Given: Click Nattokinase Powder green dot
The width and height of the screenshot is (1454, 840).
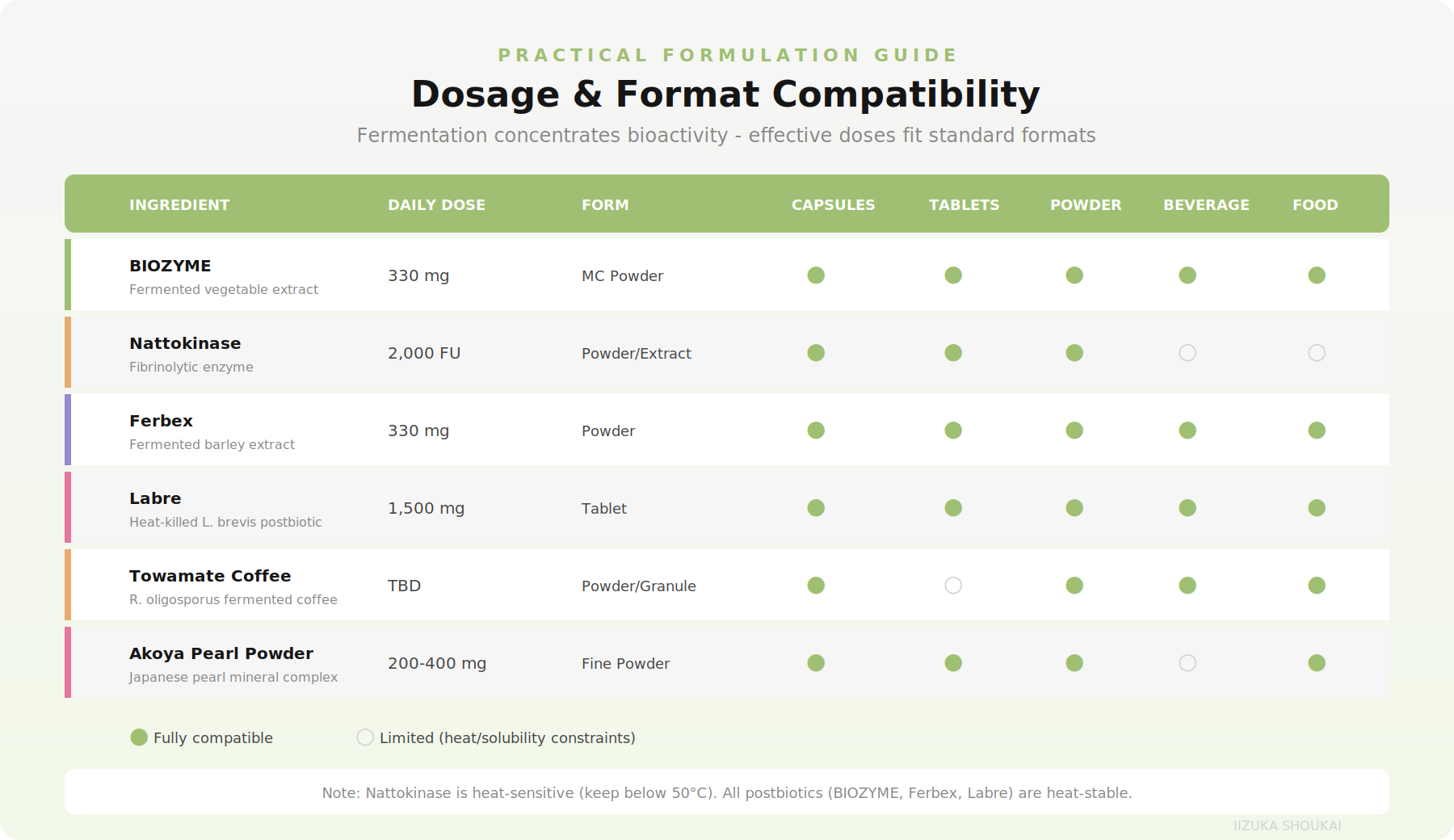Looking at the screenshot, I should point(1074,353).
